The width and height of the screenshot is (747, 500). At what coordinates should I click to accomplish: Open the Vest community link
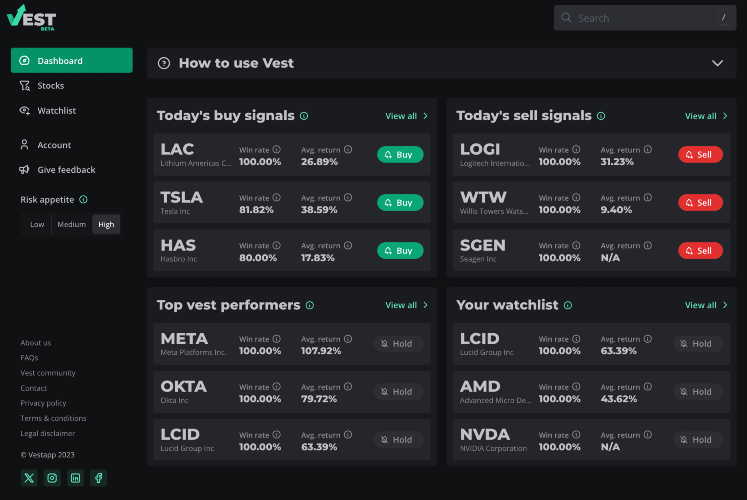click(48, 373)
